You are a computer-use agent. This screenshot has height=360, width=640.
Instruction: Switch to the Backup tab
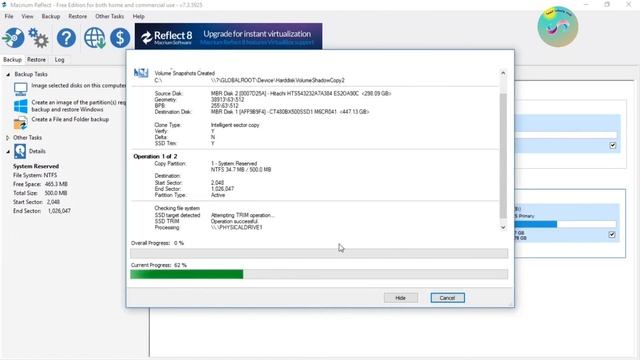pos(12,60)
